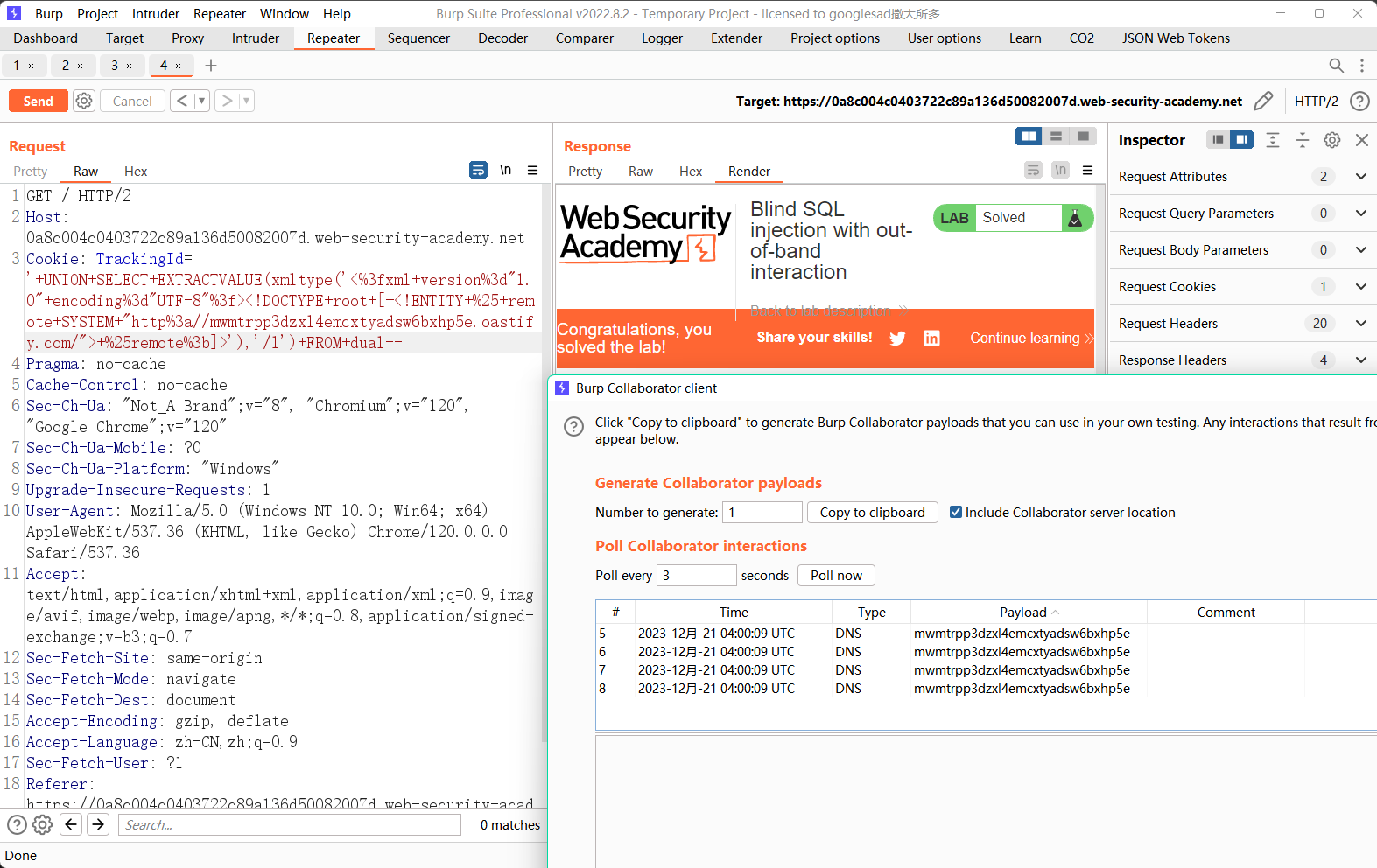Click the Poll every seconds field
Image resolution: width=1377 pixels, height=868 pixels.
tap(696, 576)
